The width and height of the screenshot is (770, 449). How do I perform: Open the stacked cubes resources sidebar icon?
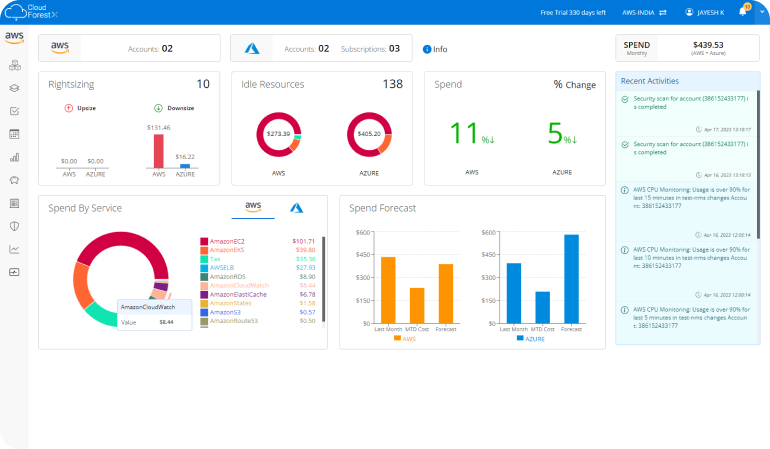15,65
